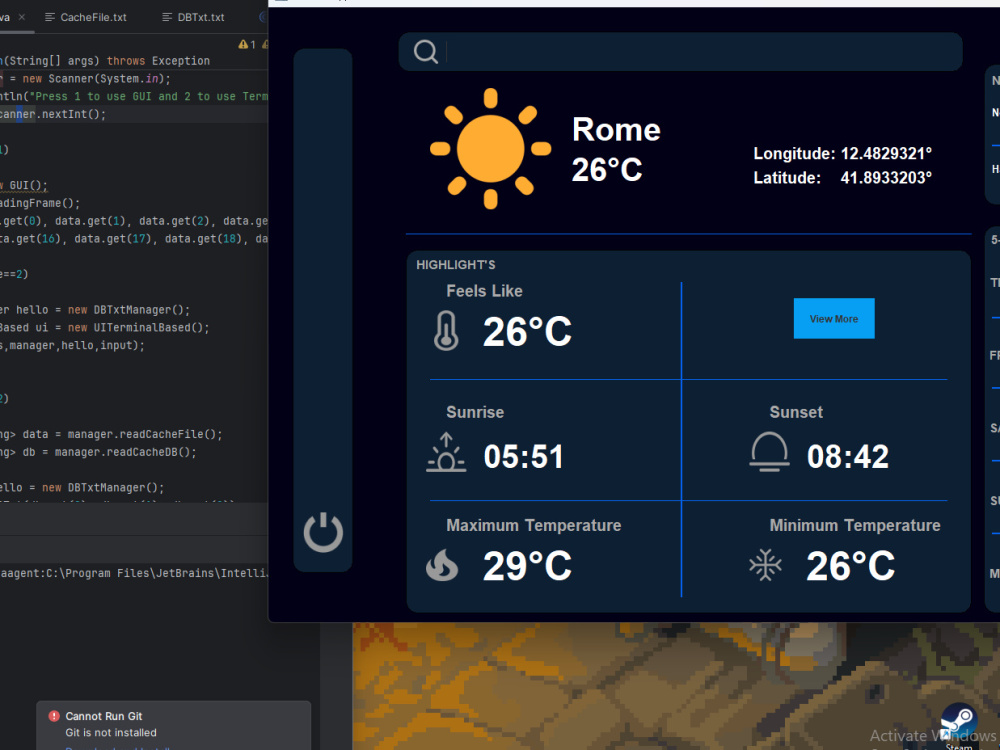Viewport: 1000px width, 750px height.
Task: Select the Latitude value 41.8933203°
Action: click(886, 178)
